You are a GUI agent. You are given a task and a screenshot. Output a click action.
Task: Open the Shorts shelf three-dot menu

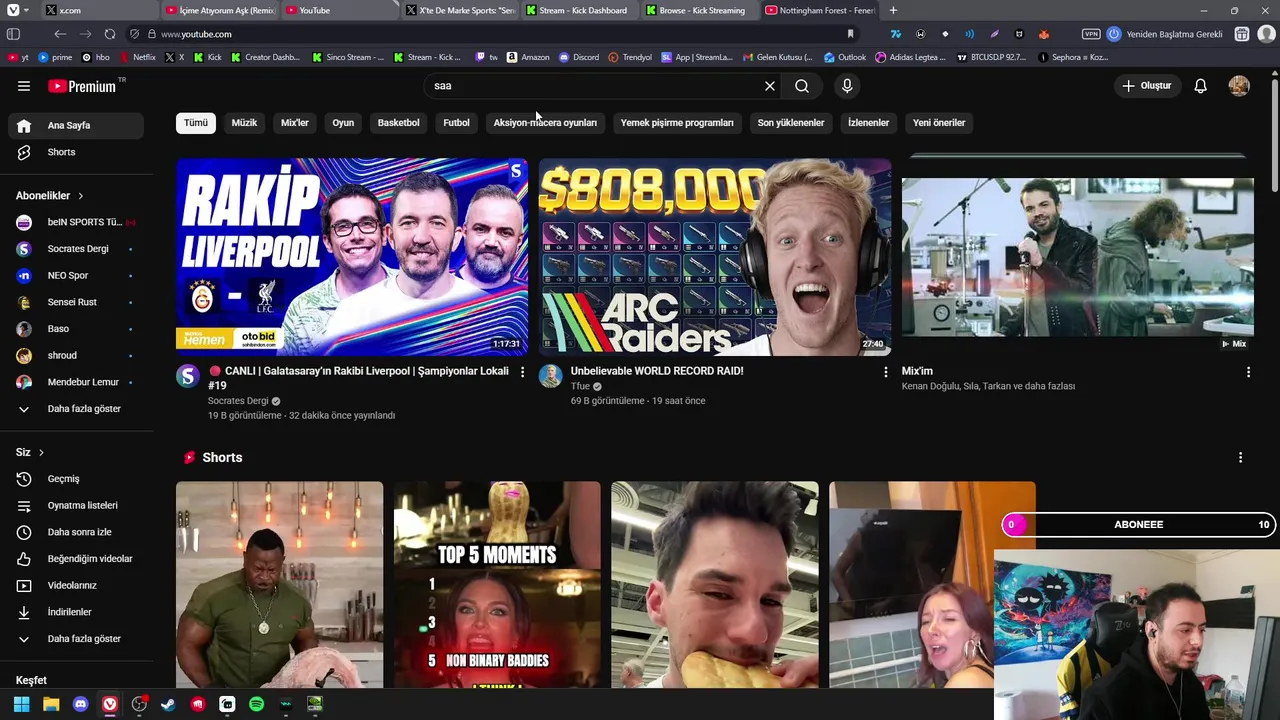click(x=1241, y=458)
